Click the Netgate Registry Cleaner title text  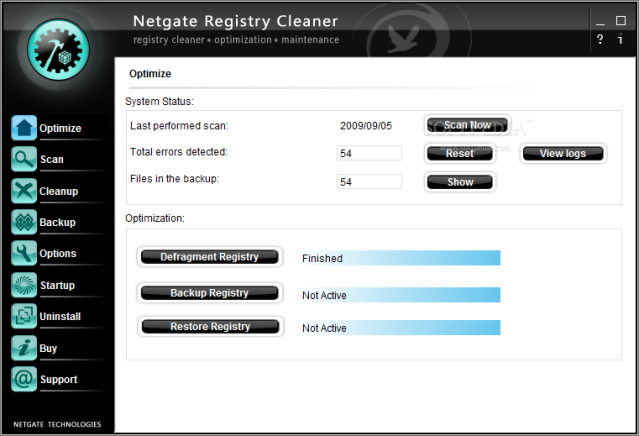click(236, 21)
